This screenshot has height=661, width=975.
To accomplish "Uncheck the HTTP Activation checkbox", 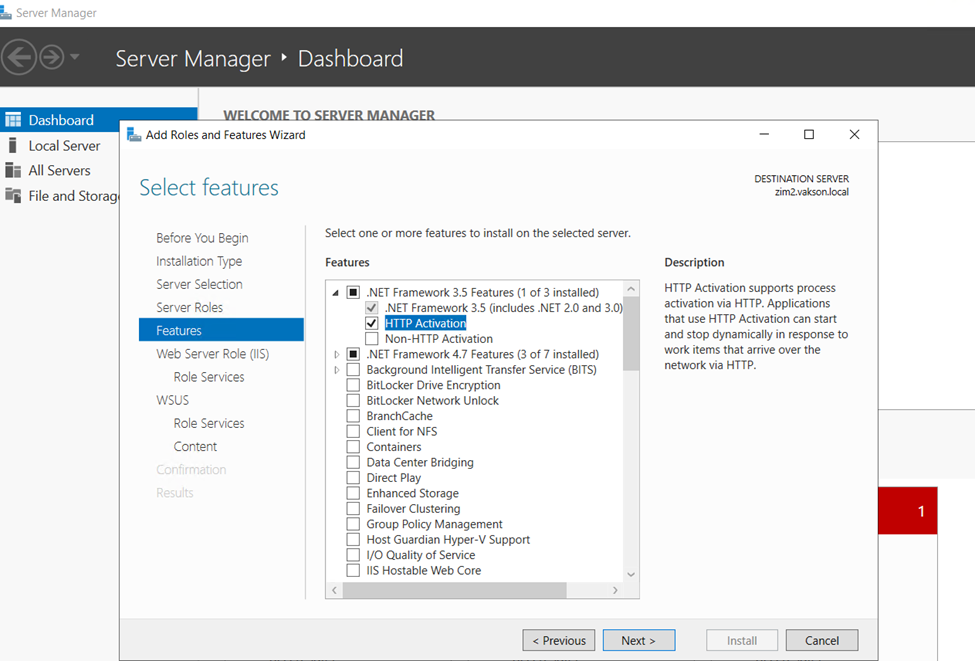I will [372, 324].
